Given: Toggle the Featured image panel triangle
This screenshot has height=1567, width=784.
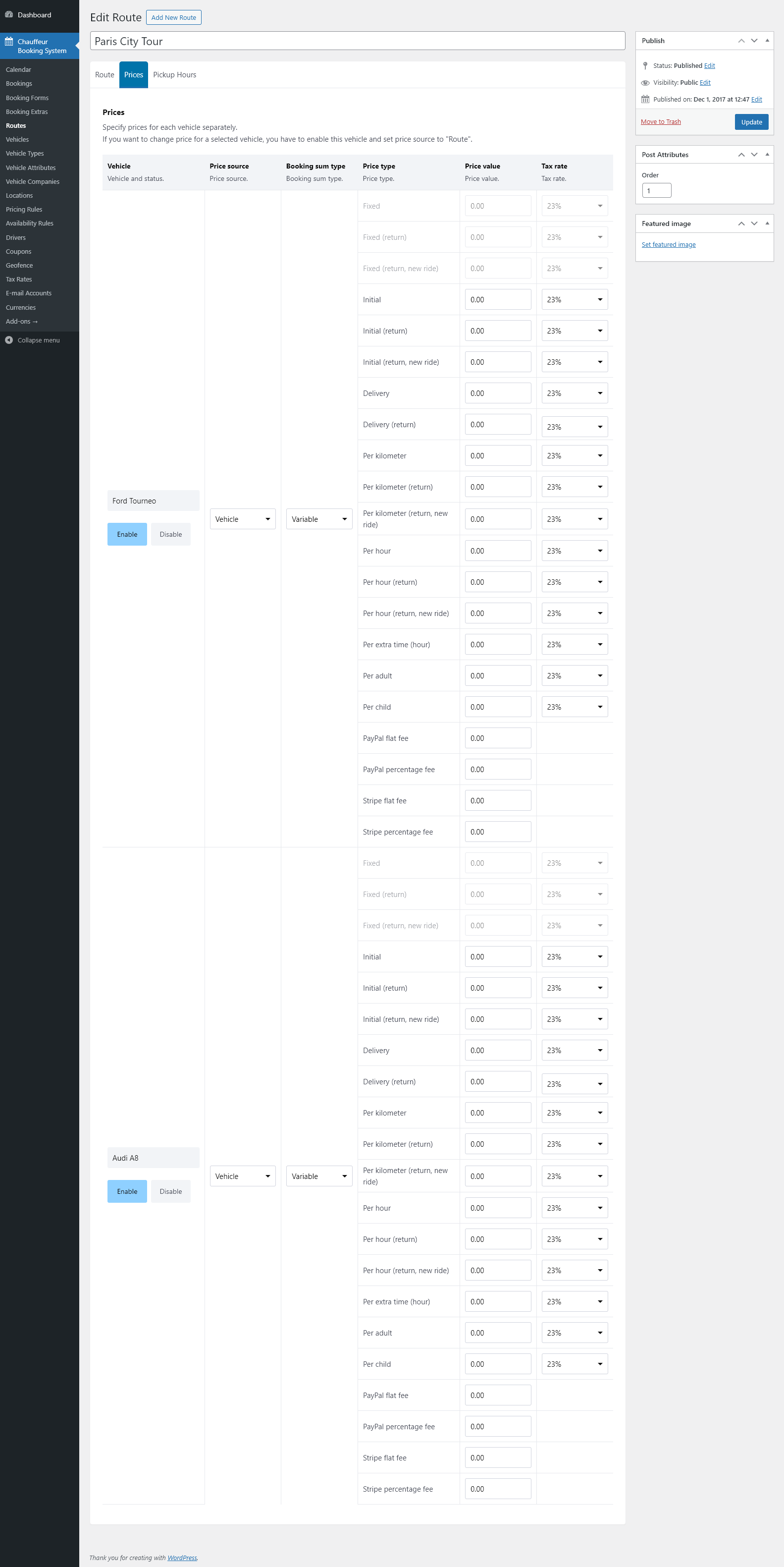Looking at the screenshot, I should [767, 223].
